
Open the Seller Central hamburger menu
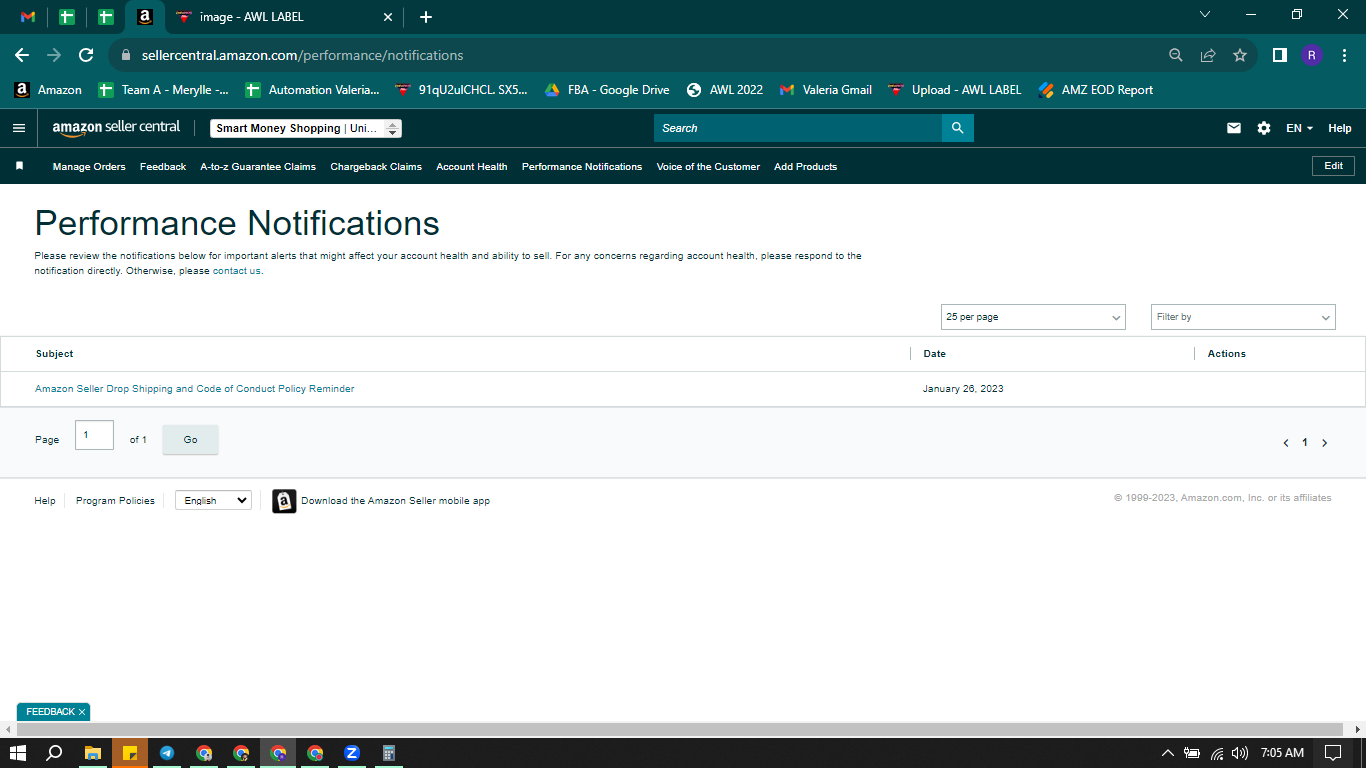point(18,128)
